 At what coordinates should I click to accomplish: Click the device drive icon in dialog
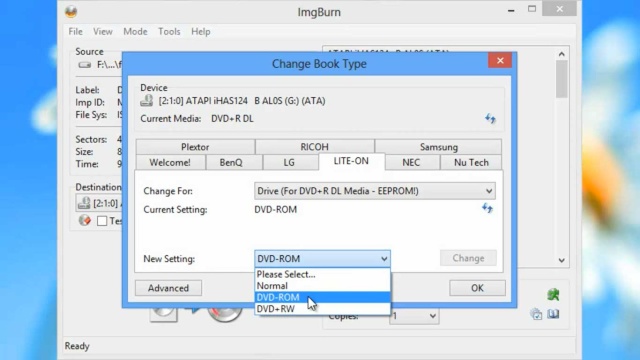(x=147, y=100)
